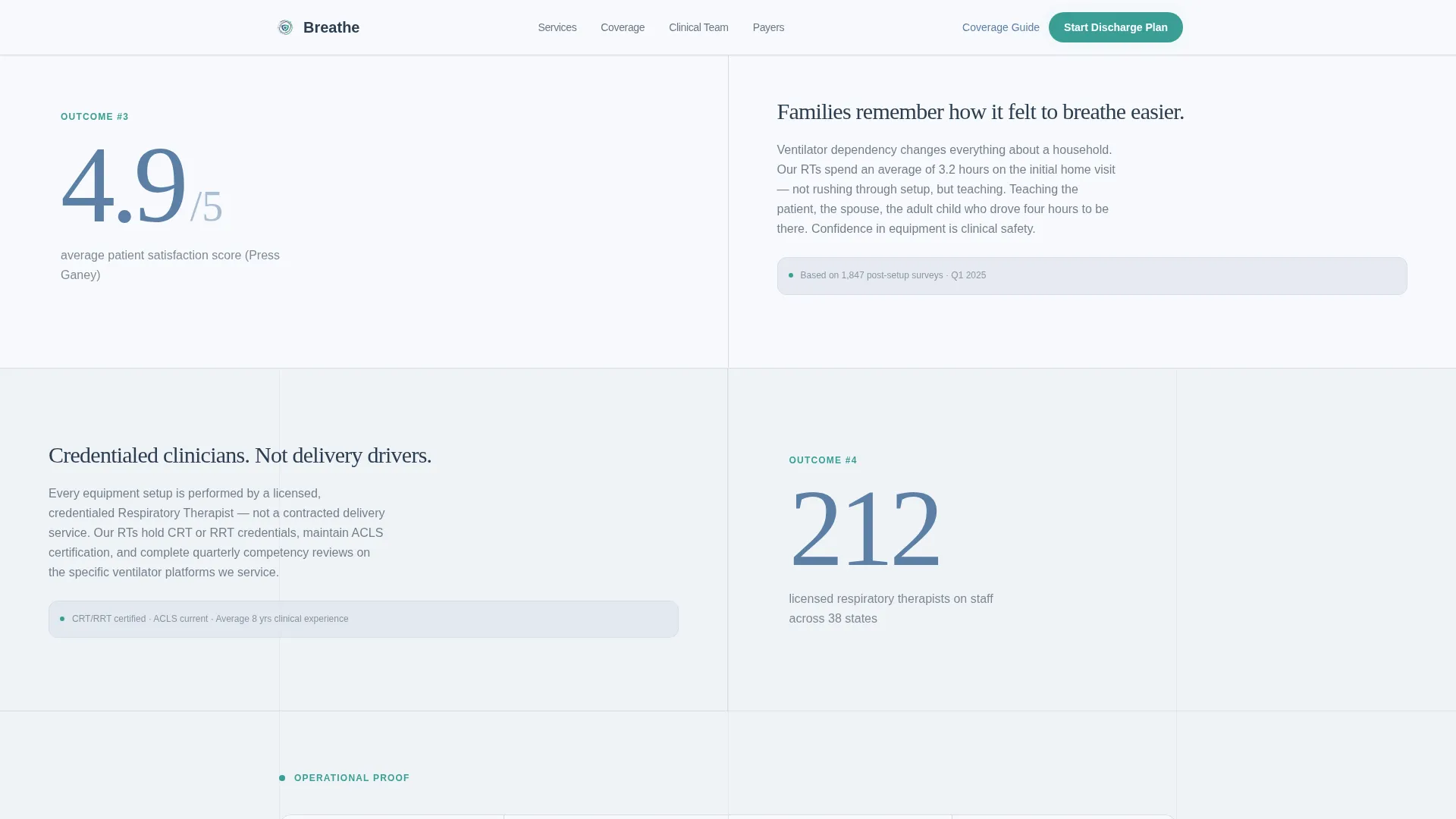Click the Breathe logo icon
1456x819 pixels.
coord(285,27)
